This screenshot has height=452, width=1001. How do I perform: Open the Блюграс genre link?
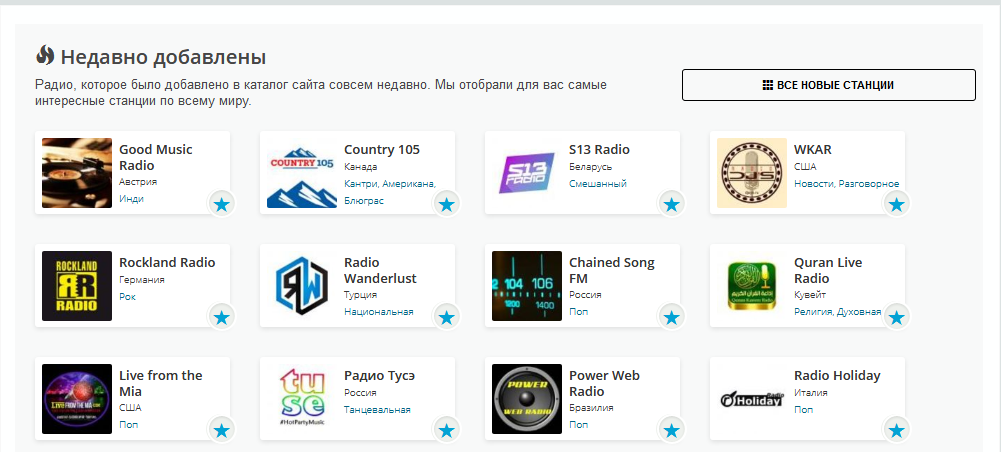click(x=364, y=200)
